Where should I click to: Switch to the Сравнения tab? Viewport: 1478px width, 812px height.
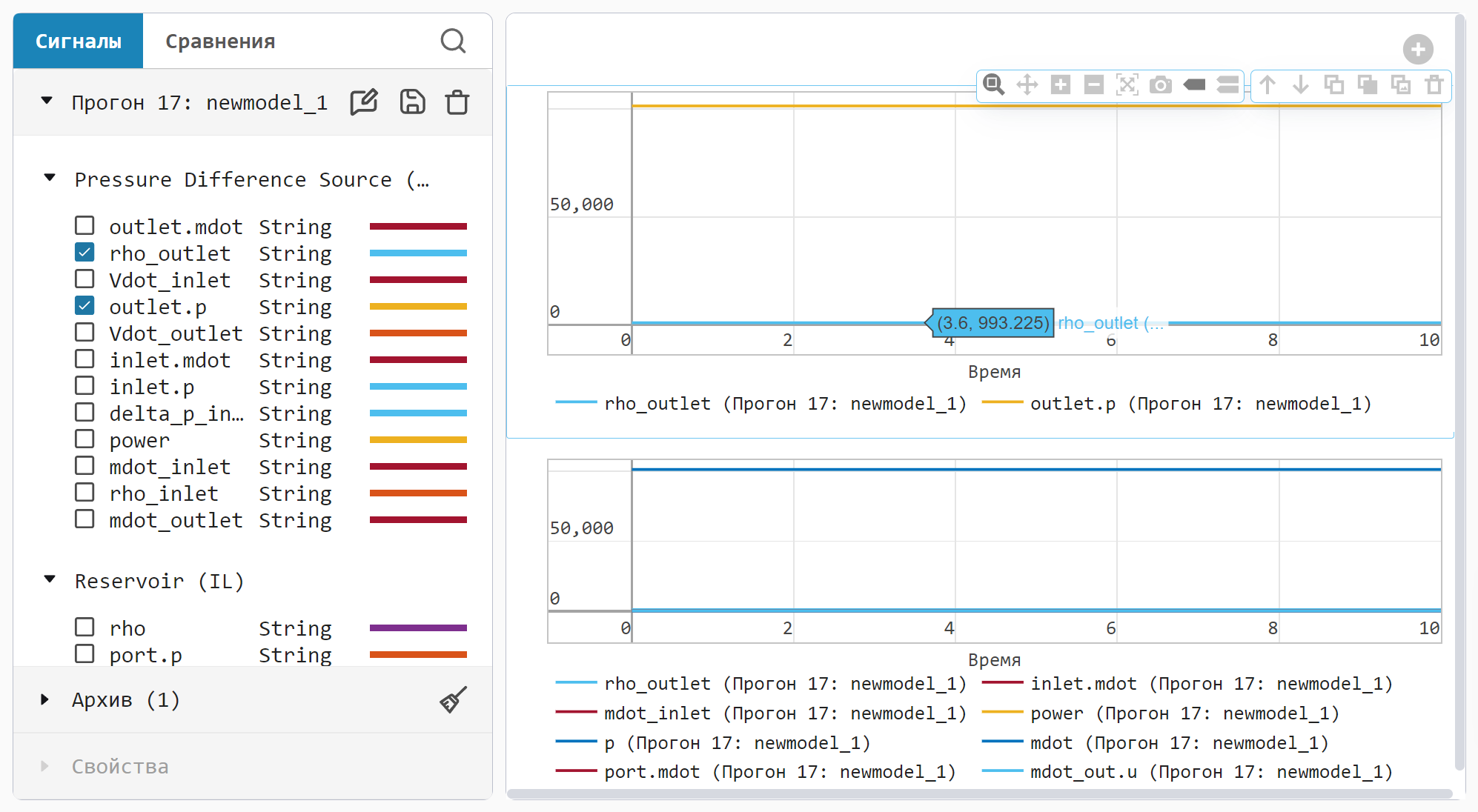(220, 41)
